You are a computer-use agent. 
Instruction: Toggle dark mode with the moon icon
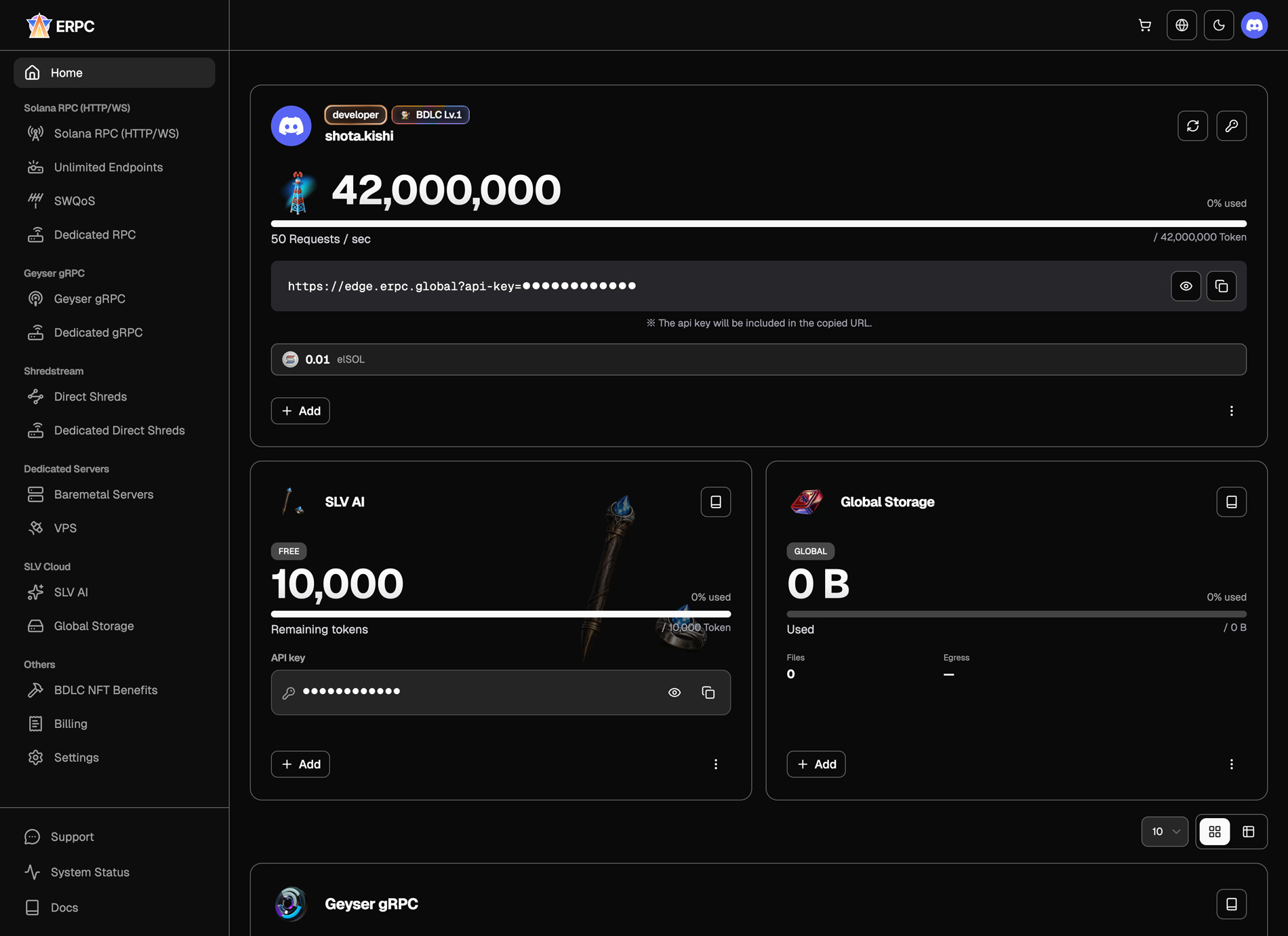coord(1218,24)
